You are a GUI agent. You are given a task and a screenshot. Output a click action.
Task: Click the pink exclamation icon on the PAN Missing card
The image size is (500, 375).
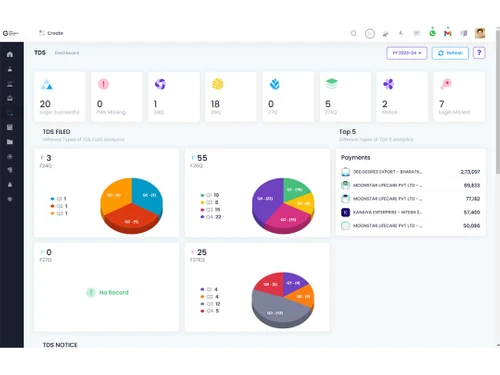pyautogui.click(x=103, y=84)
